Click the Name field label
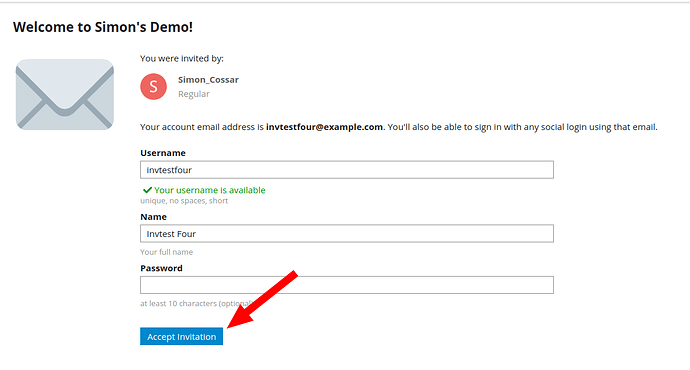This screenshot has height=370, width=690. pos(154,217)
